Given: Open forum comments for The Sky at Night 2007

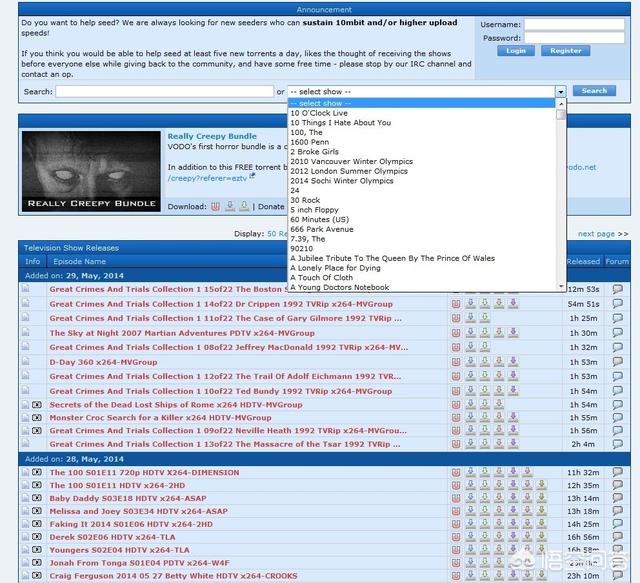Looking at the screenshot, I should 617,333.
